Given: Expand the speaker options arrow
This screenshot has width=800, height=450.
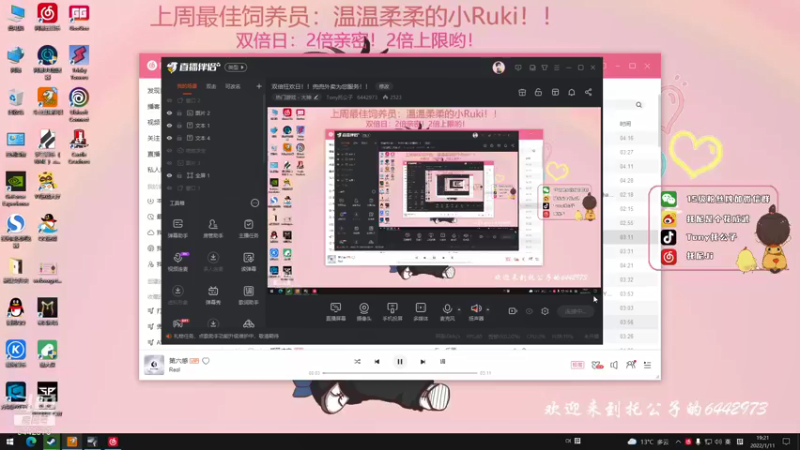Looking at the screenshot, I should [x=488, y=309].
